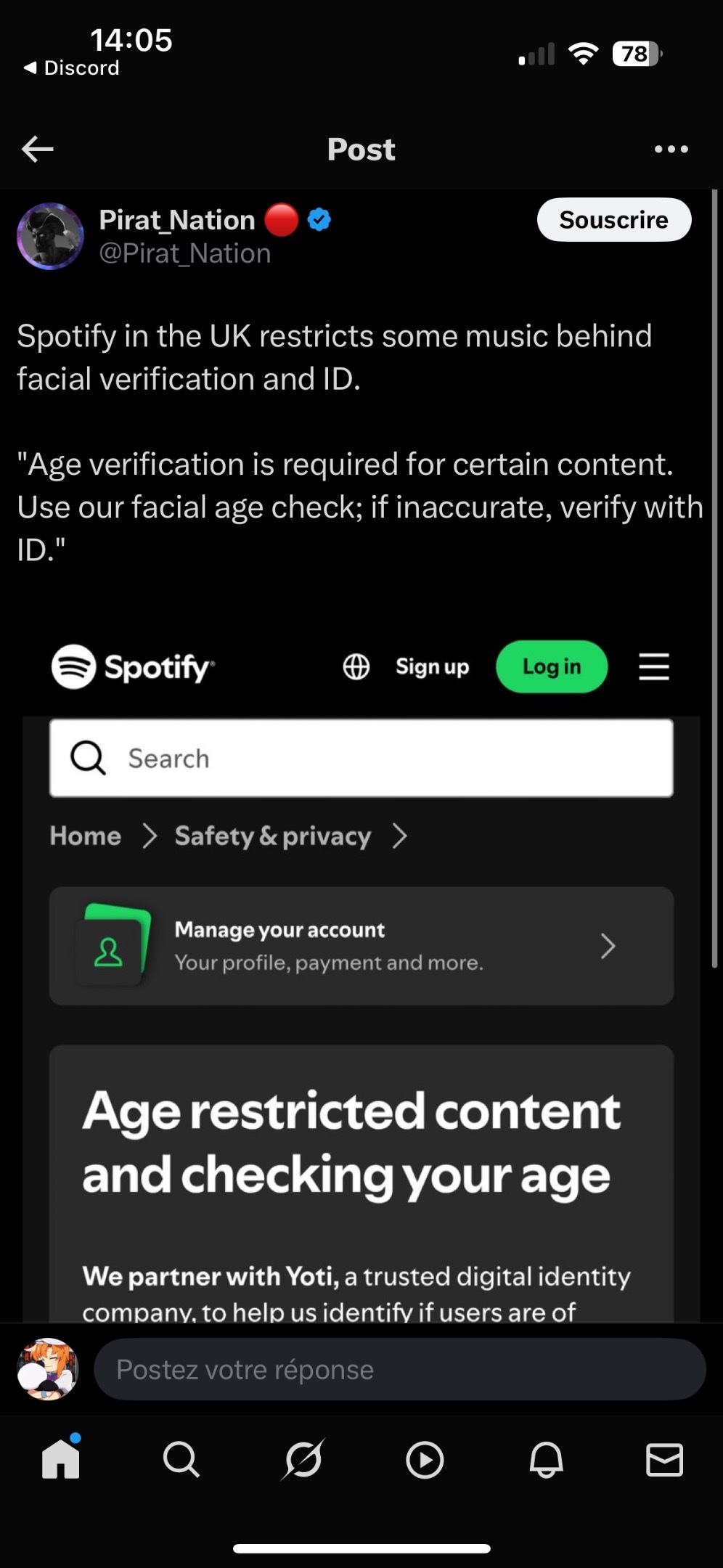Tap the blue verified badge
The image size is (723, 1568).
pos(319,219)
